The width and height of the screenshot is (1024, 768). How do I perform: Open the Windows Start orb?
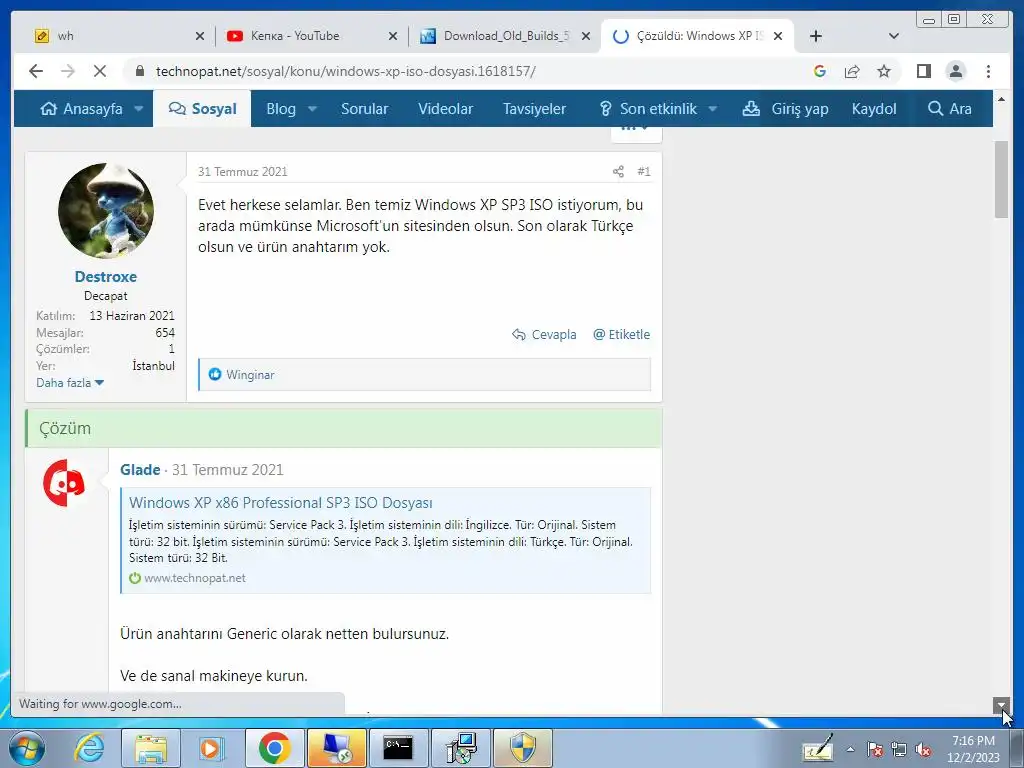tap(27, 748)
